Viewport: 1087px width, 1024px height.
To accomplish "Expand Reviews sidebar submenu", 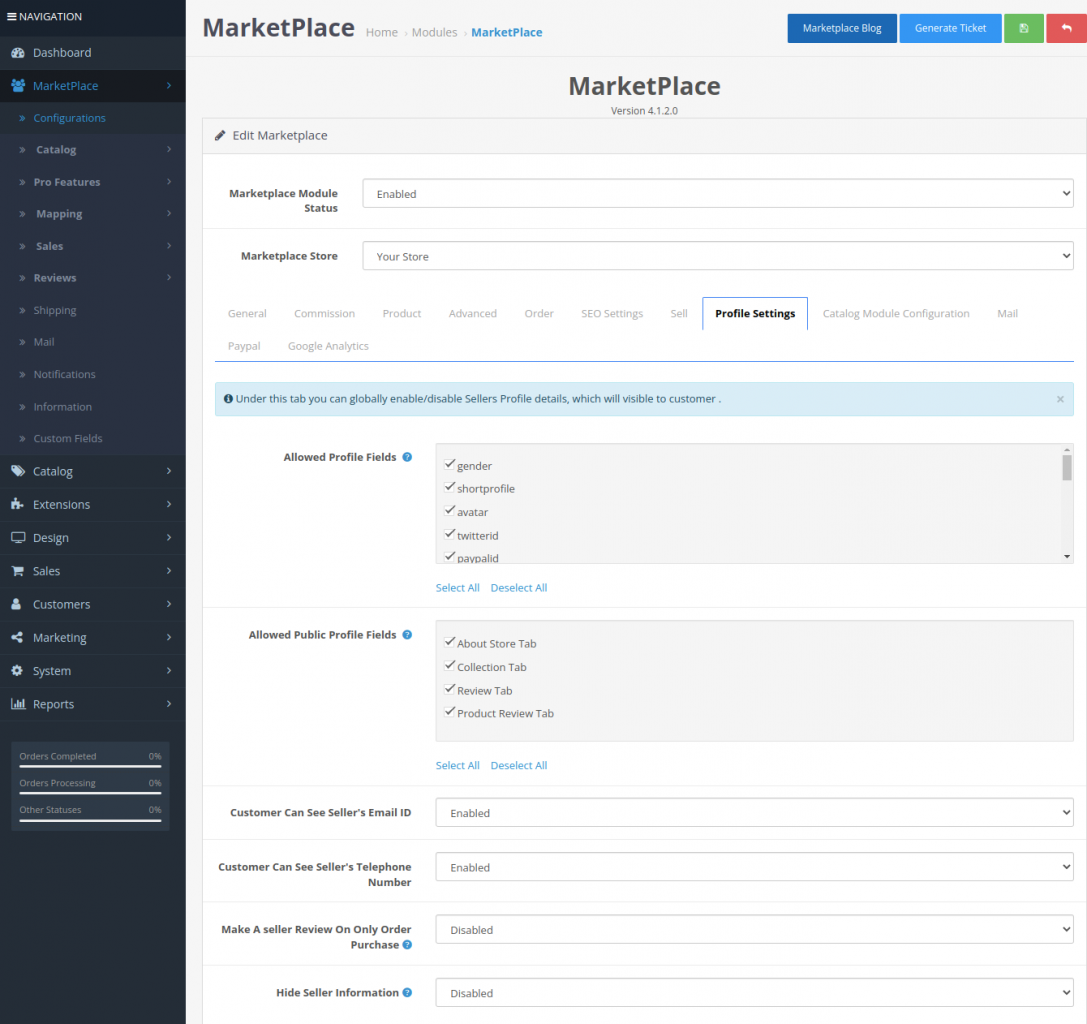I will click(x=93, y=277).
